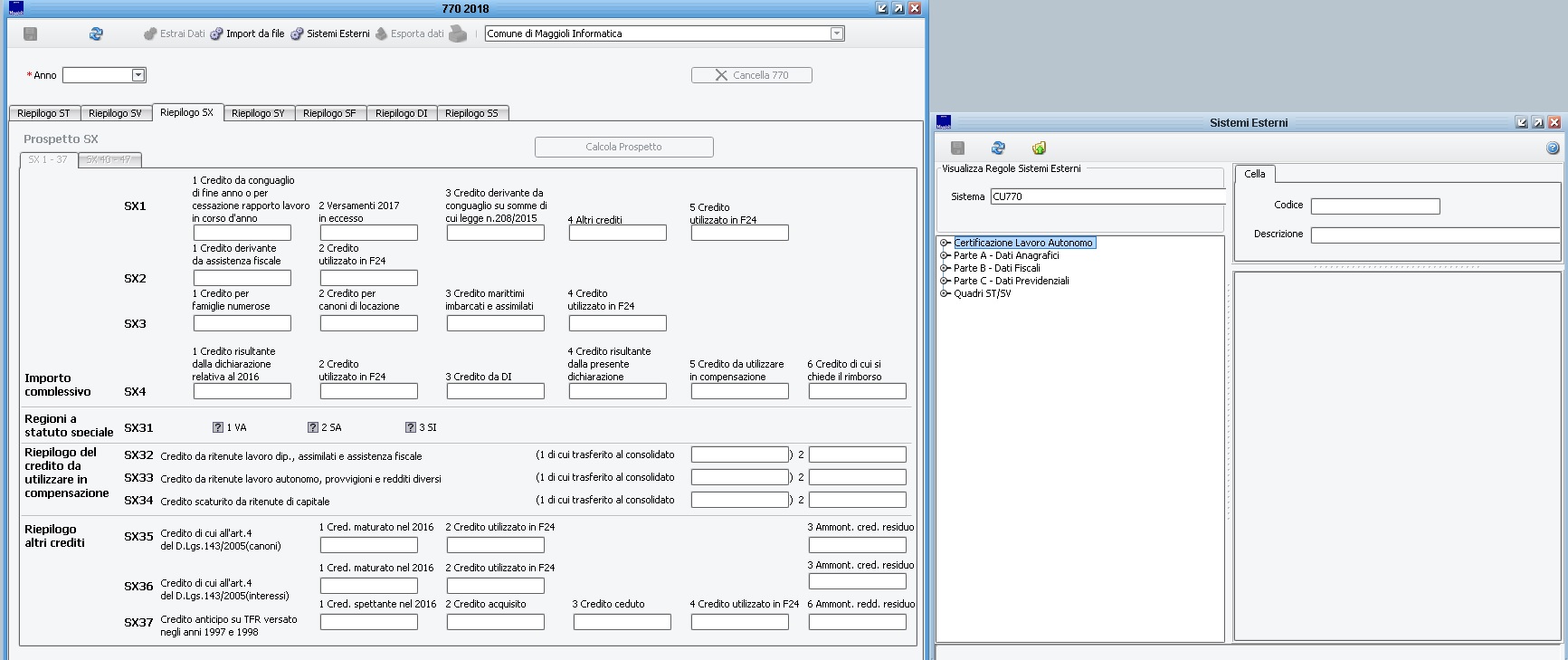Click the Codice input field in the Cella tab
1568x660 pixels.
[1374, 206]
